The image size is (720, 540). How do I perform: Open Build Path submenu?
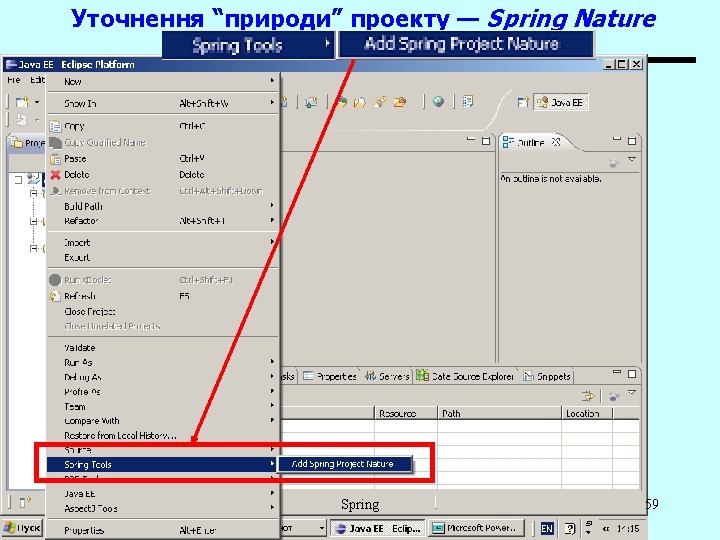(163, 207)
